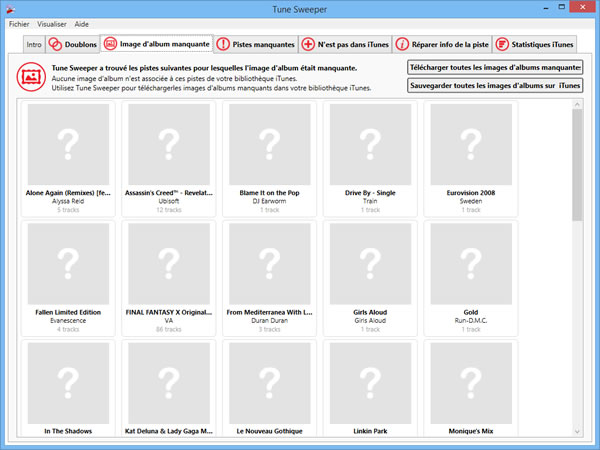Click Télécharger toutes les images d'albums manquantes
Viewport: 600px width, 450px height.
click(x=495, y=67)
